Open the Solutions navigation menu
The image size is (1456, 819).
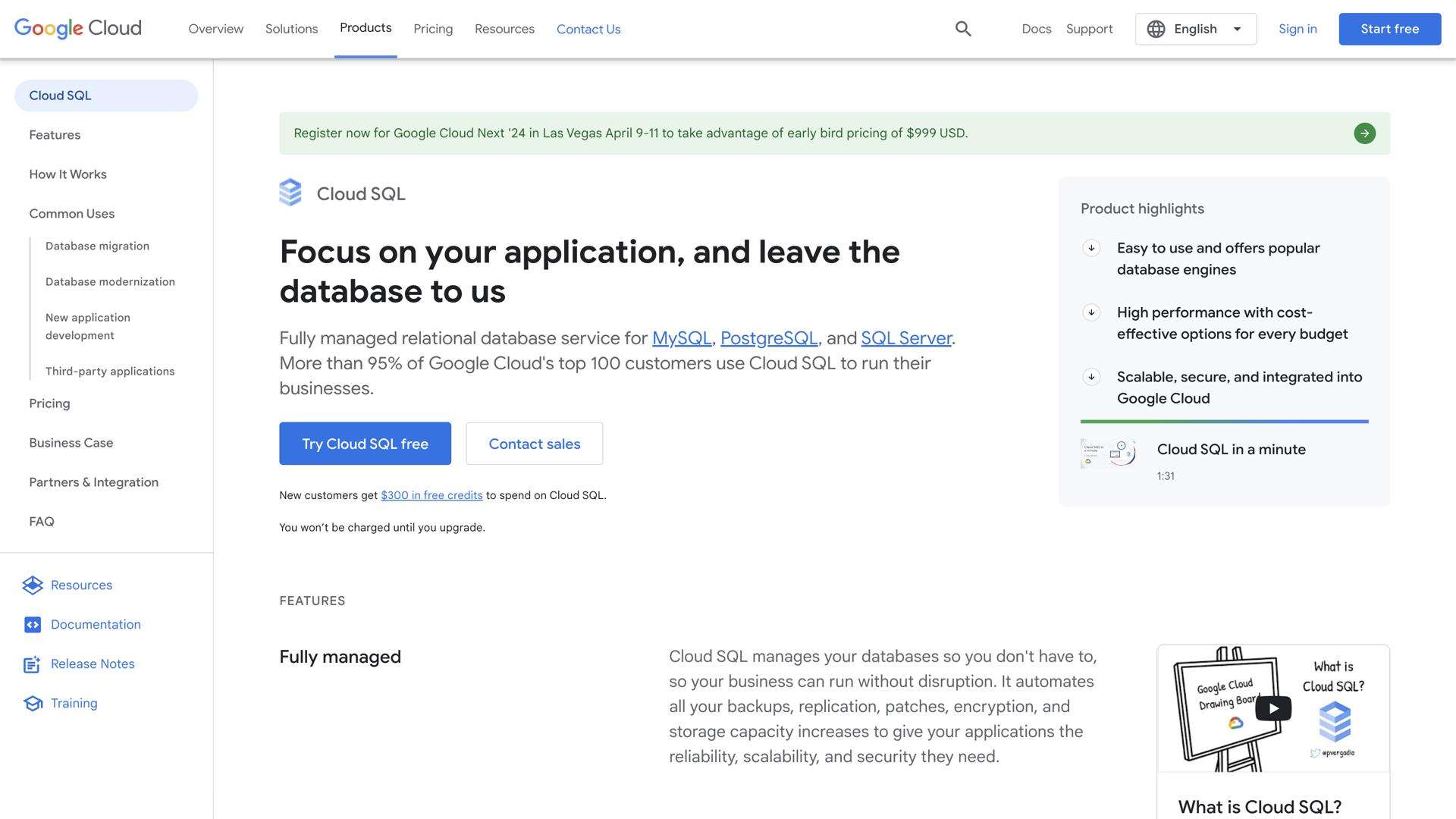coord(291,29)
